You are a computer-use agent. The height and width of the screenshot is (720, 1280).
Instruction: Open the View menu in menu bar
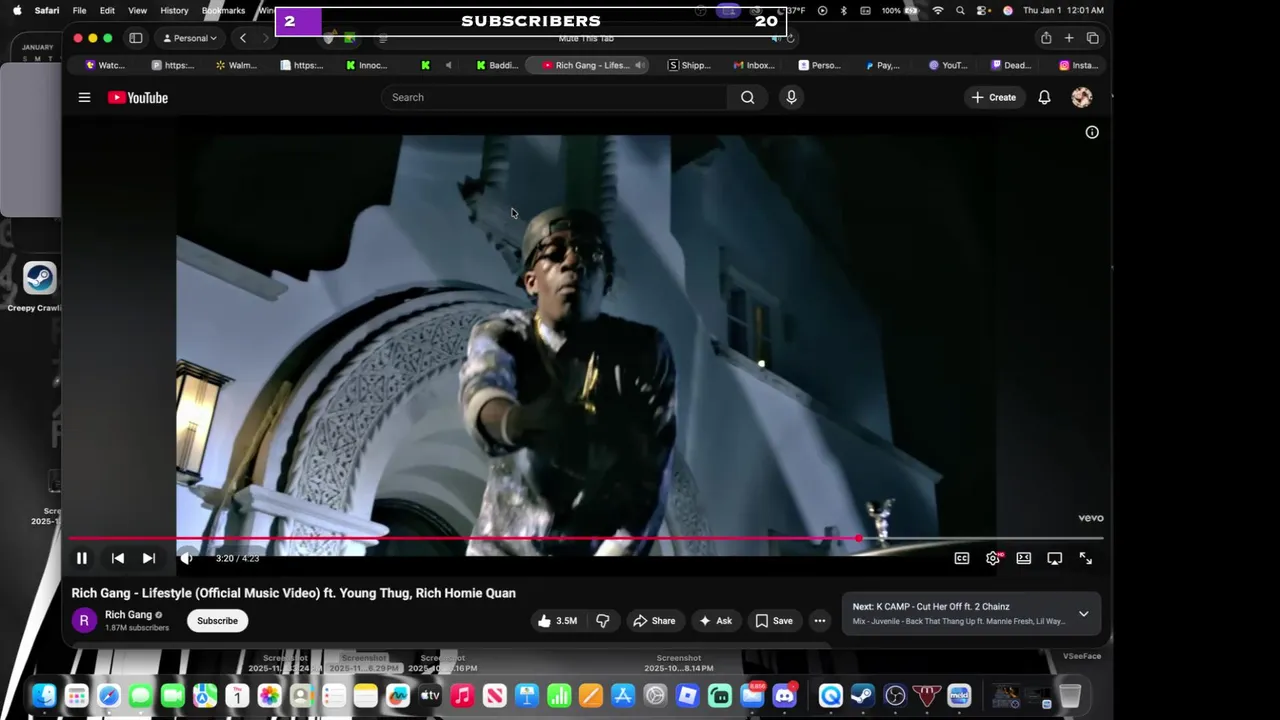[137, 10]
